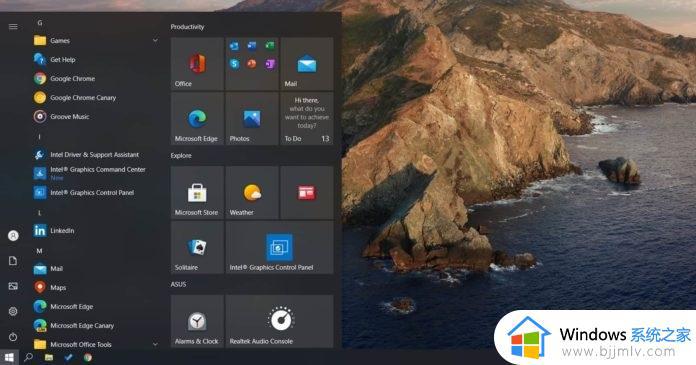Viewport: 696px width, 365px height.
Task: Expand the Games folder chevron
Action: (x=155, y=40)
